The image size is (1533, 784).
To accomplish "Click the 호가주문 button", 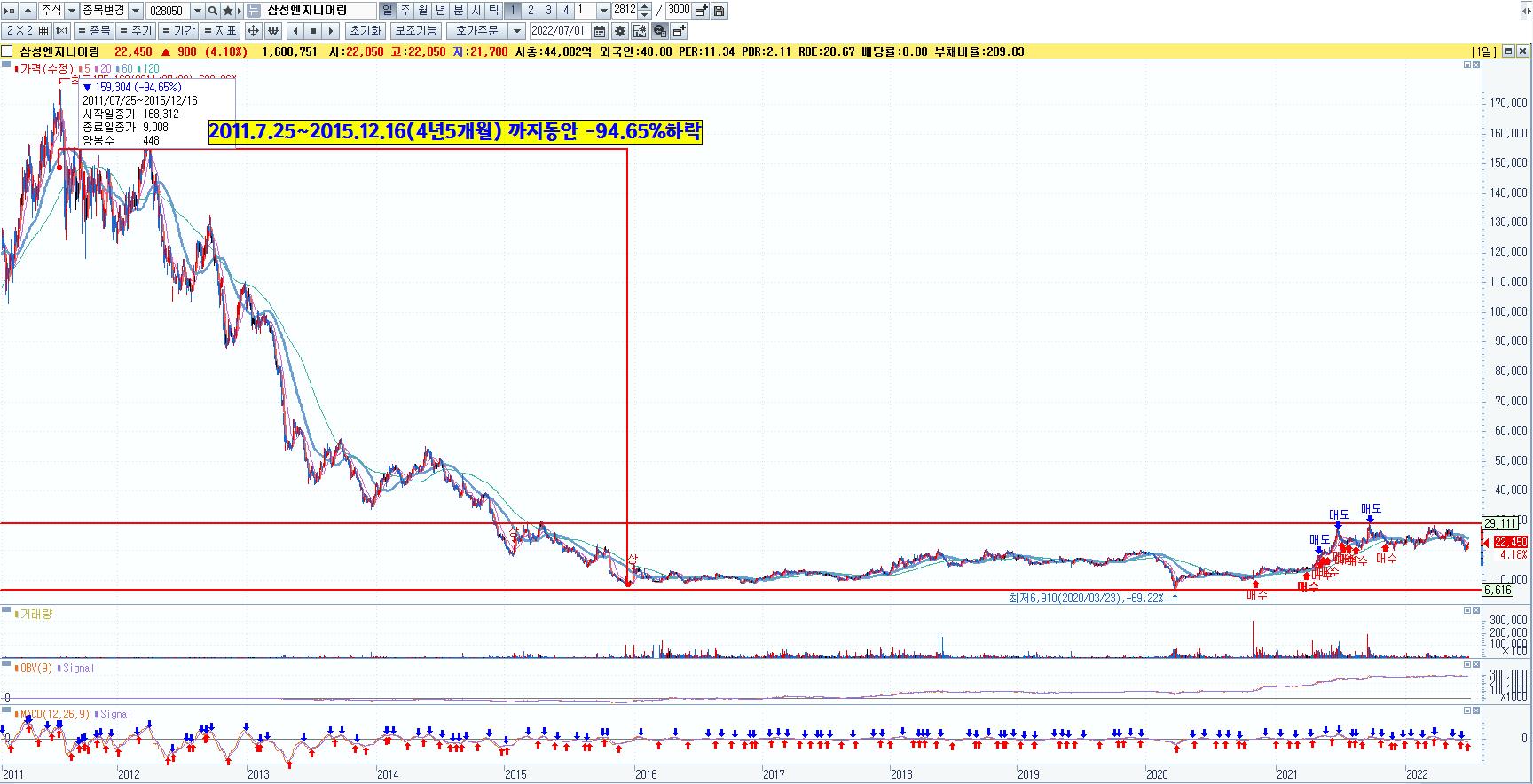I will (x=478, y=31).
